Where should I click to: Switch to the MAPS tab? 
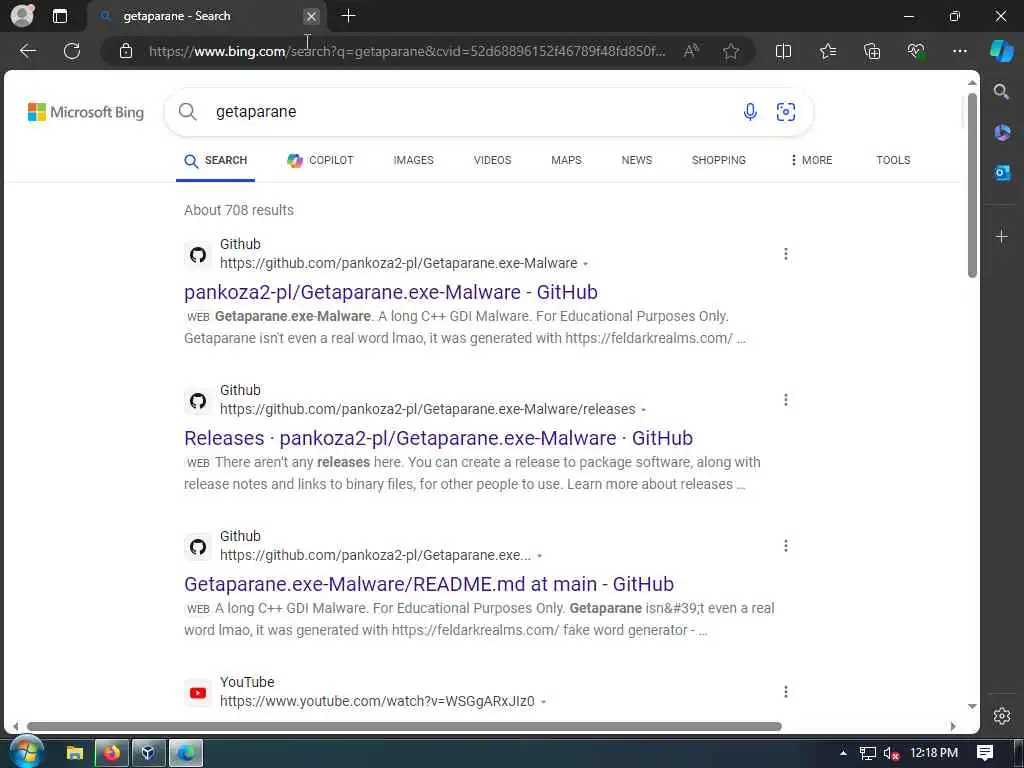click(x=566, y=160)
